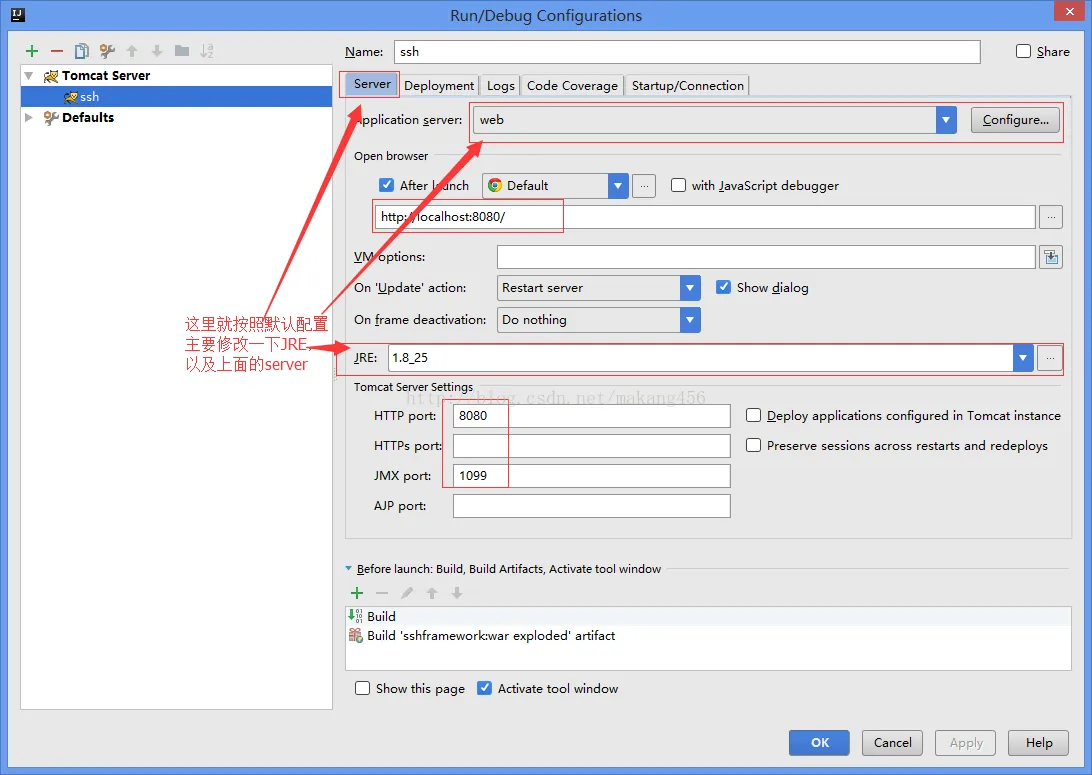Move configuration down in the list toolbar
The height and width of the screenshot is (775, 1092).
[x=157, y=51]
